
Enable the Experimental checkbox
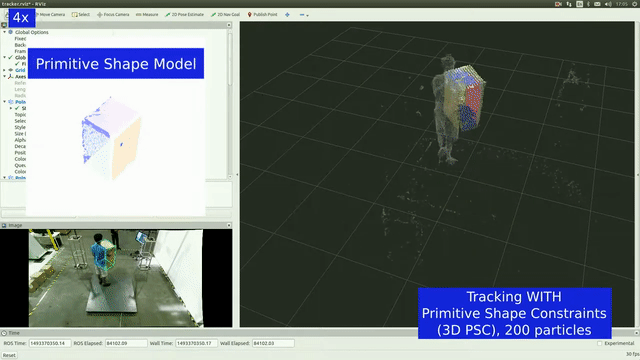(x=600, y=343)
